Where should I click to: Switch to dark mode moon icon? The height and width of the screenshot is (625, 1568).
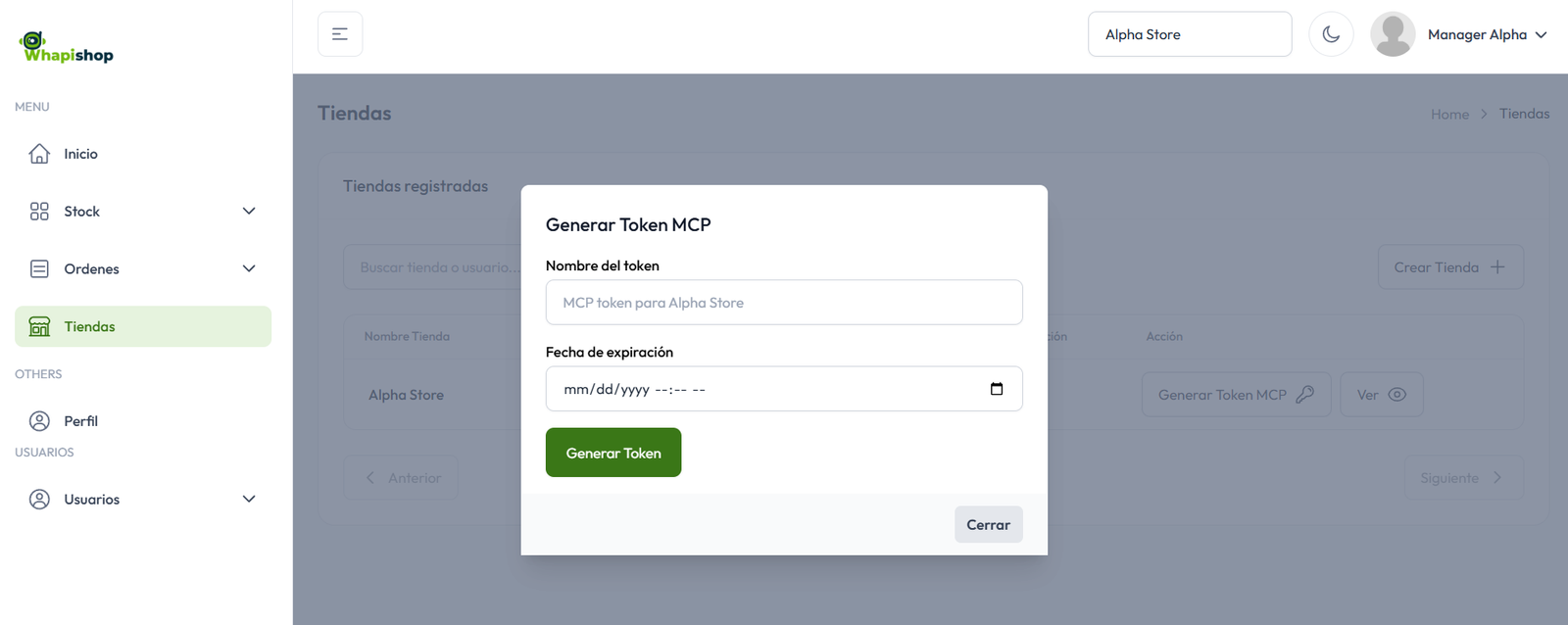click(1331, 34)
